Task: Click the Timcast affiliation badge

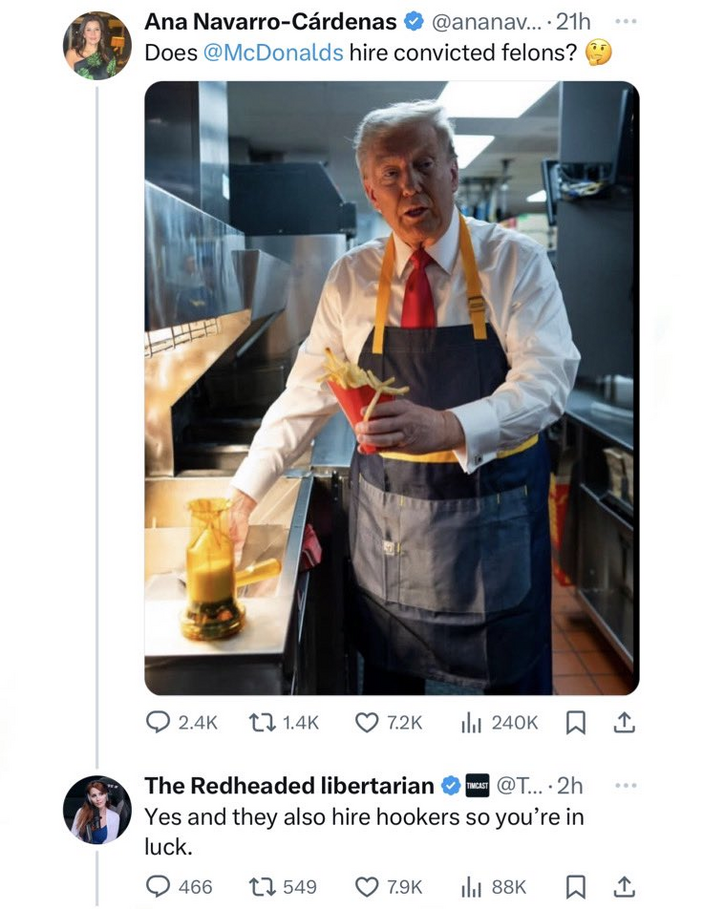Action: click(x=478, y=786)
